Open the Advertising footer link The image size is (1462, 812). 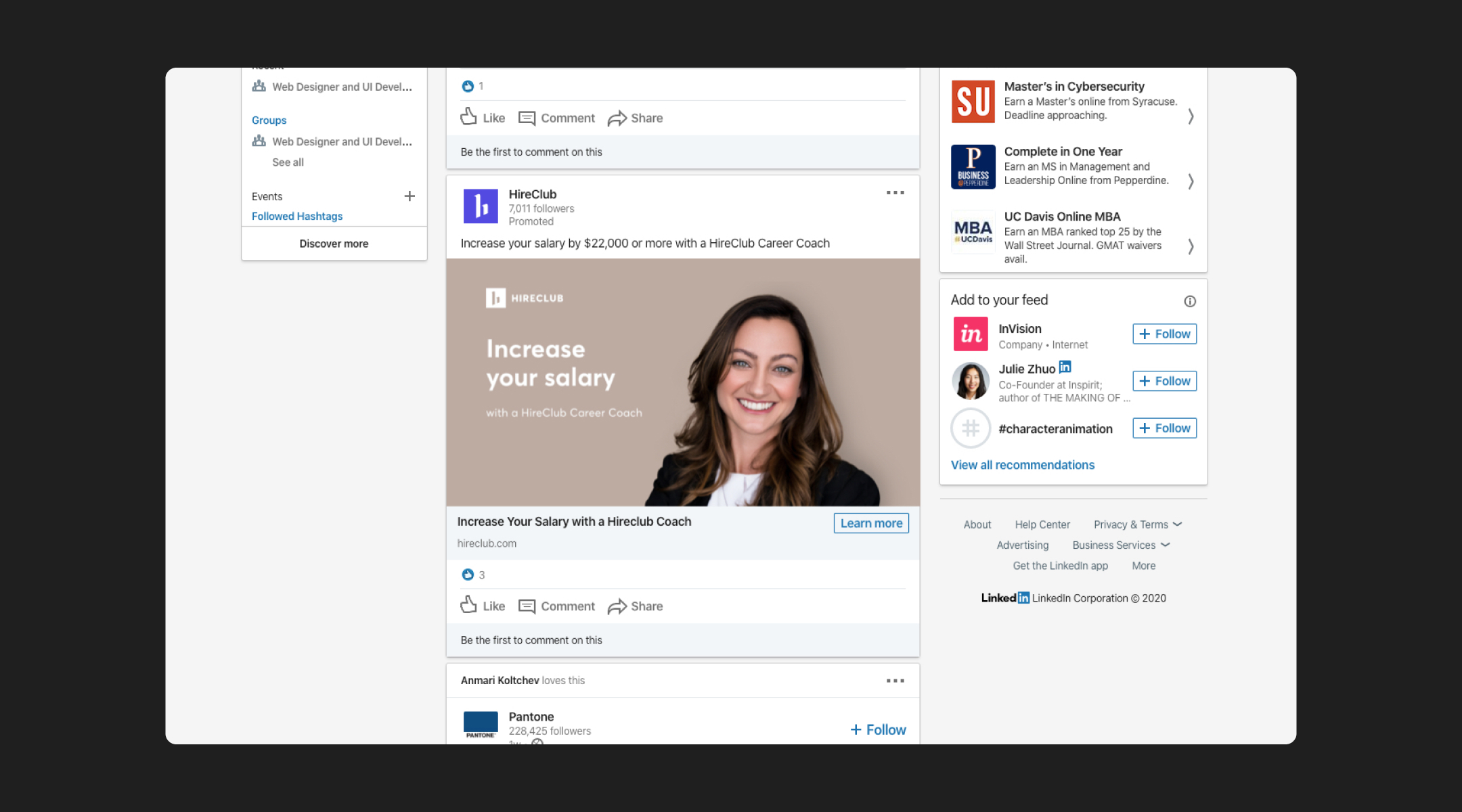(1022, 545)
